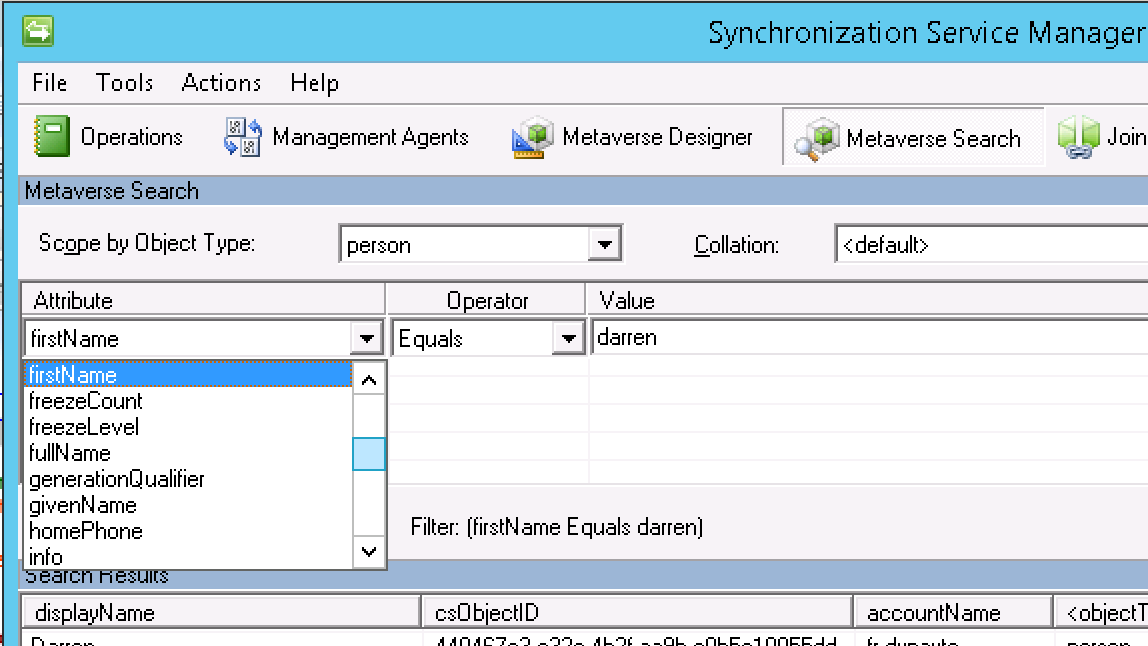Click the green app icon in title bar
This screenshot has width=1148, height=646.
[x=38, y=32]
